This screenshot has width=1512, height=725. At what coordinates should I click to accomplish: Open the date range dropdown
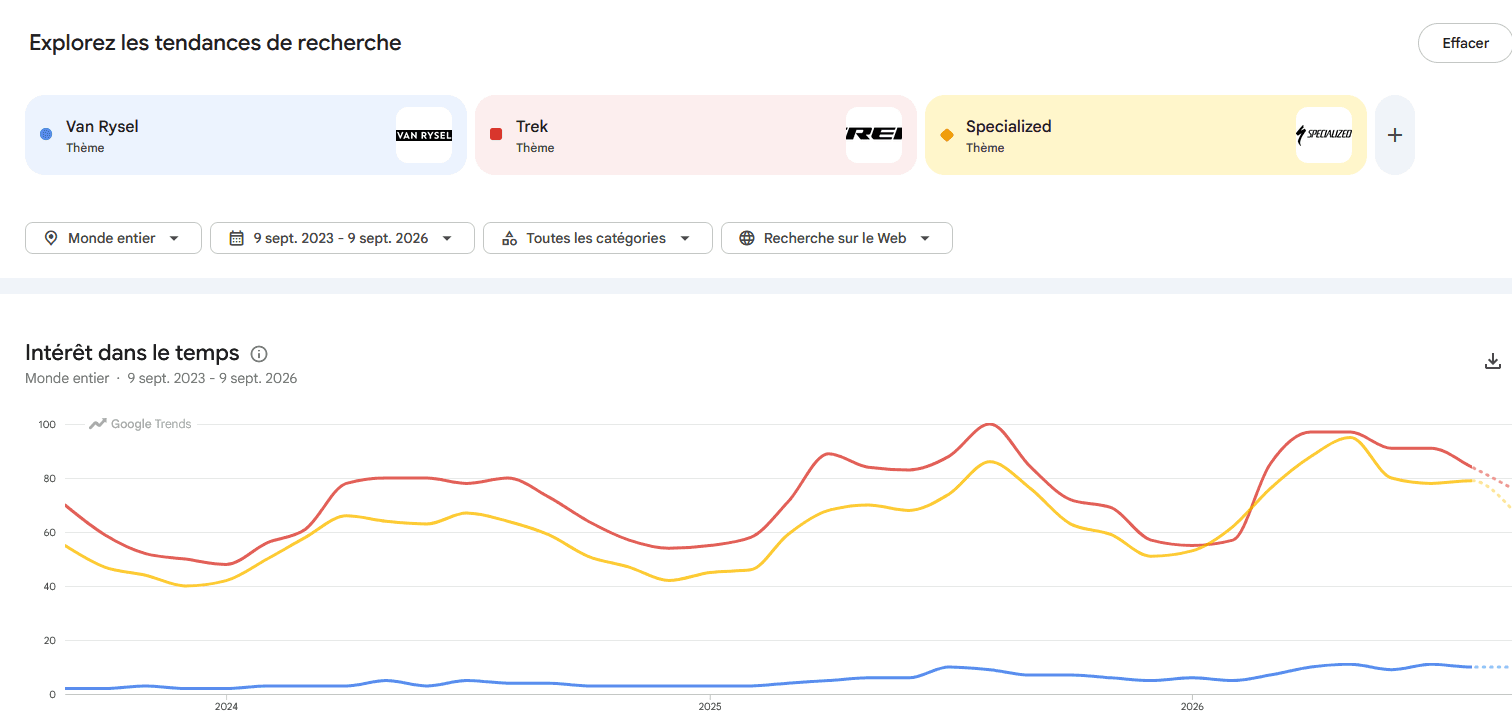[x=342, y=238]
